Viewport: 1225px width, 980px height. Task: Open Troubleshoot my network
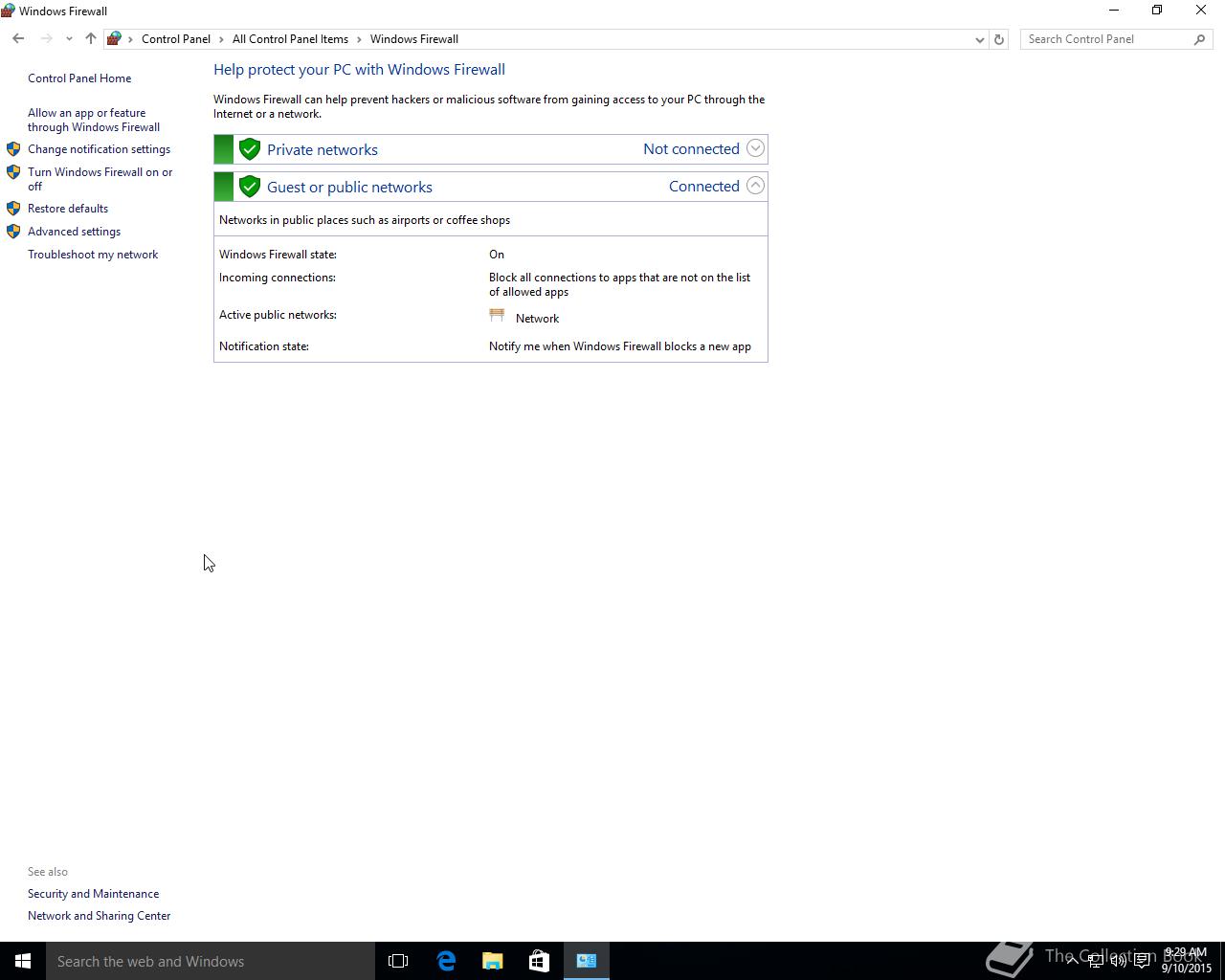pos(93,255)
